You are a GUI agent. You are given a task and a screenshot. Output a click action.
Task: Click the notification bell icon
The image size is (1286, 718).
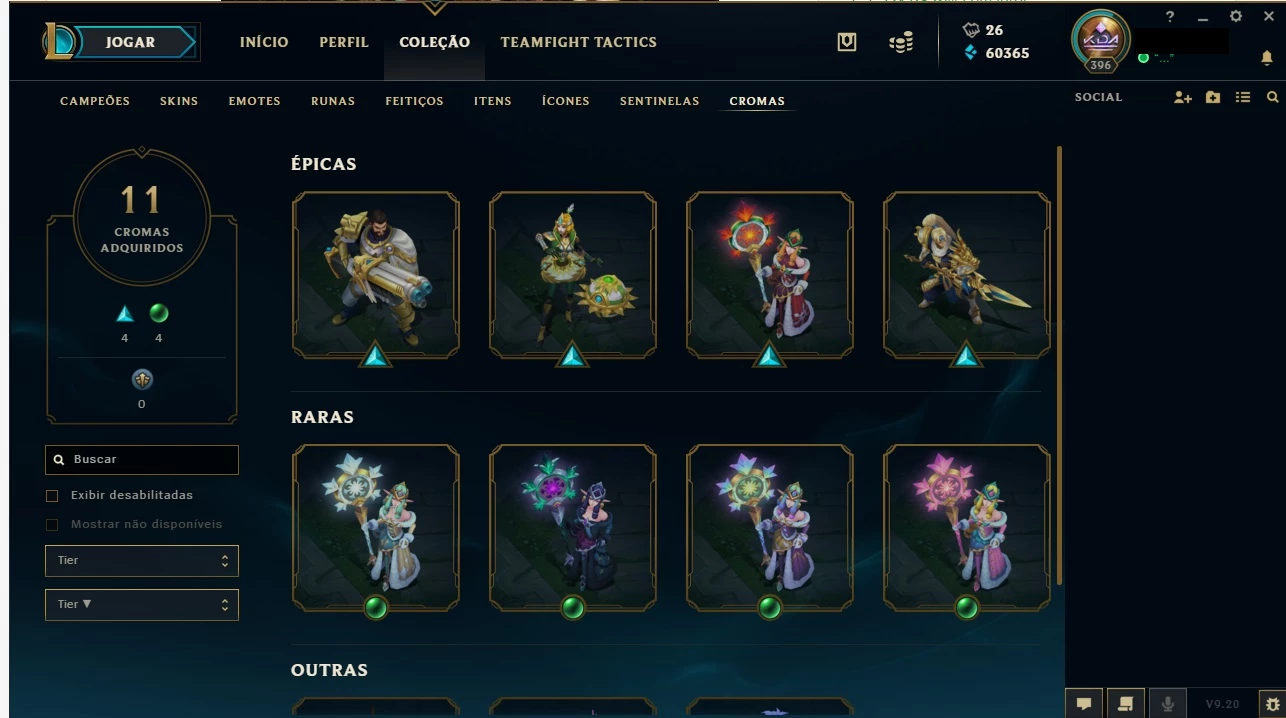click(1266, 59)
